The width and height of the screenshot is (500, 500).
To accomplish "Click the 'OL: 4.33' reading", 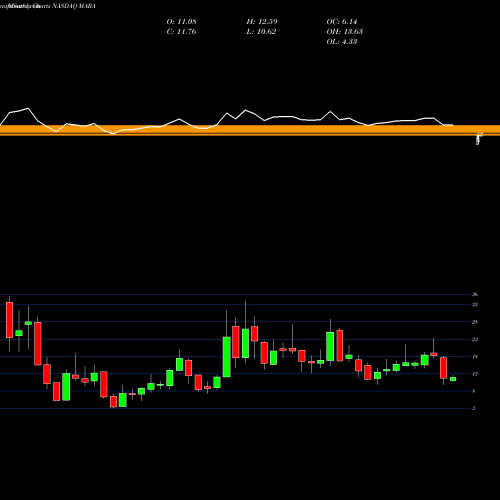I will 342,42.
